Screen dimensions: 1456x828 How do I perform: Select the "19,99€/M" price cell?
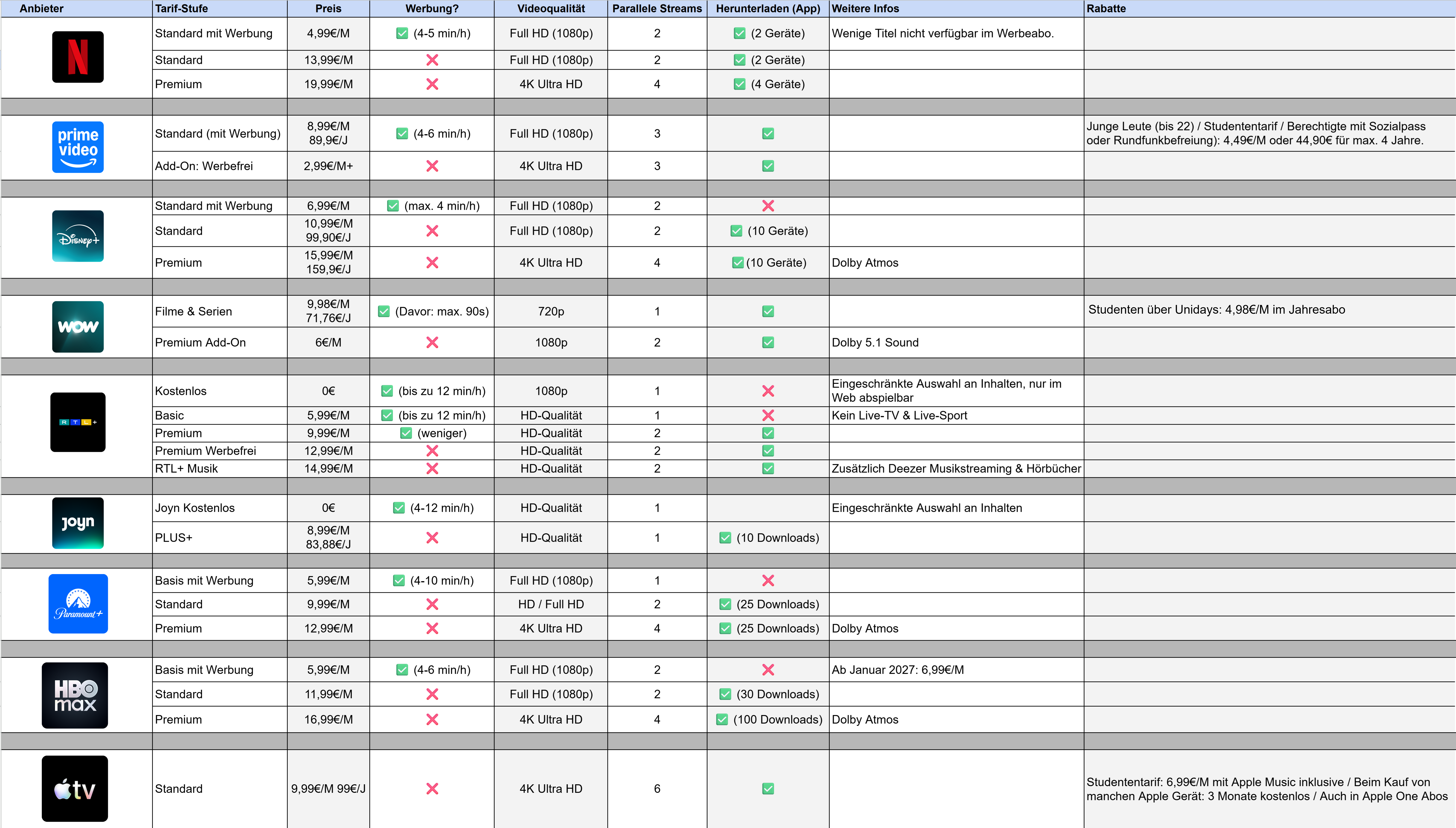[x=328, y=84]
